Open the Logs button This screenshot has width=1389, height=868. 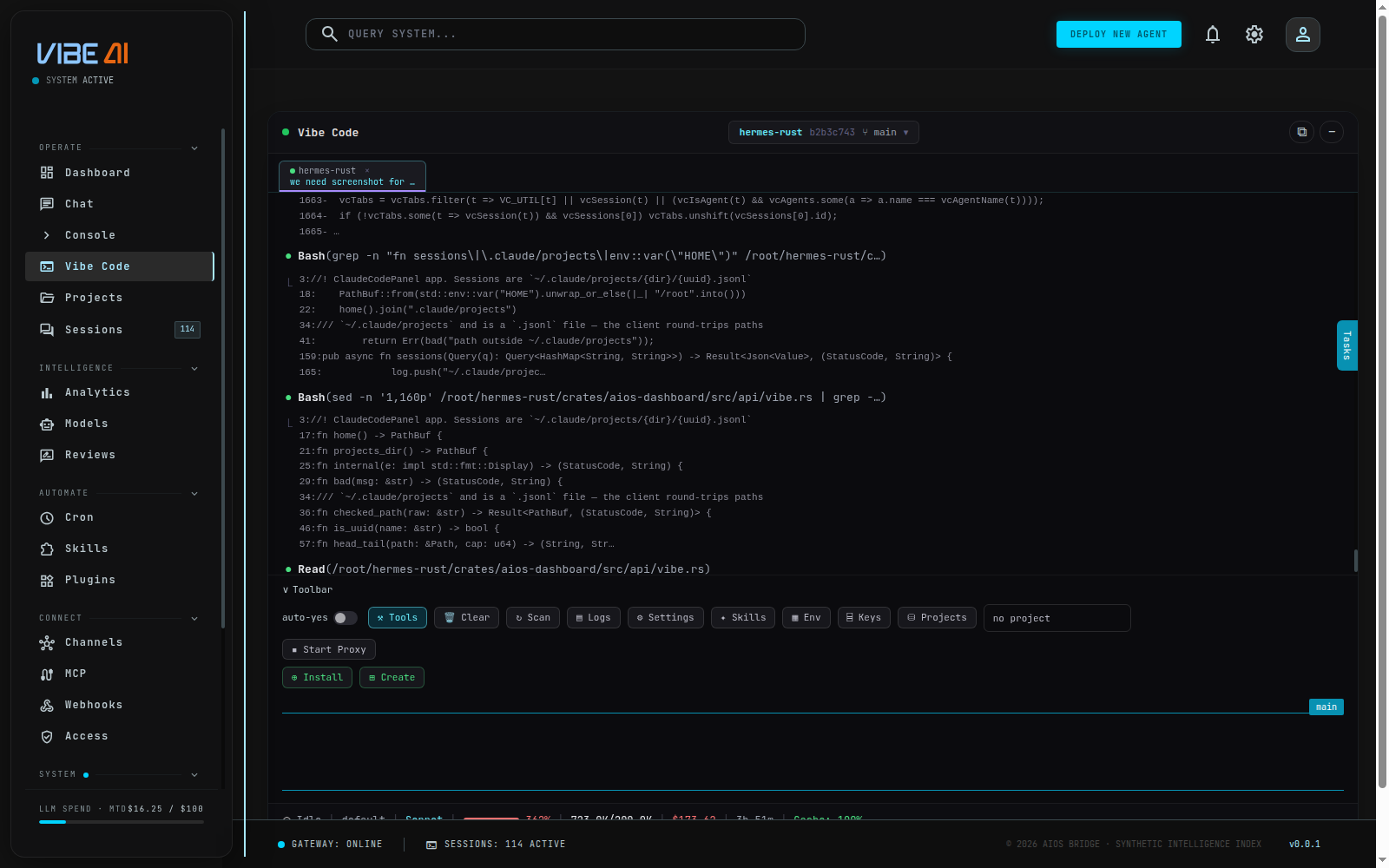tap(594, 618)
